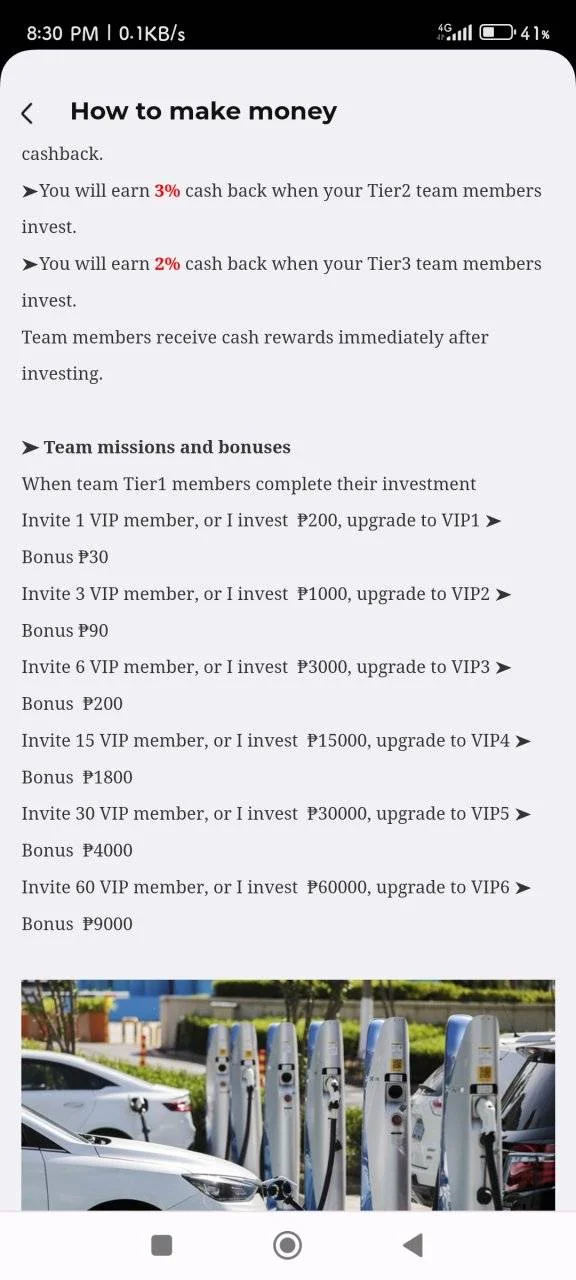Viewport: 576px width, 1280px height.
Task: Tap the red 2% cash back text
Action: 167,264
